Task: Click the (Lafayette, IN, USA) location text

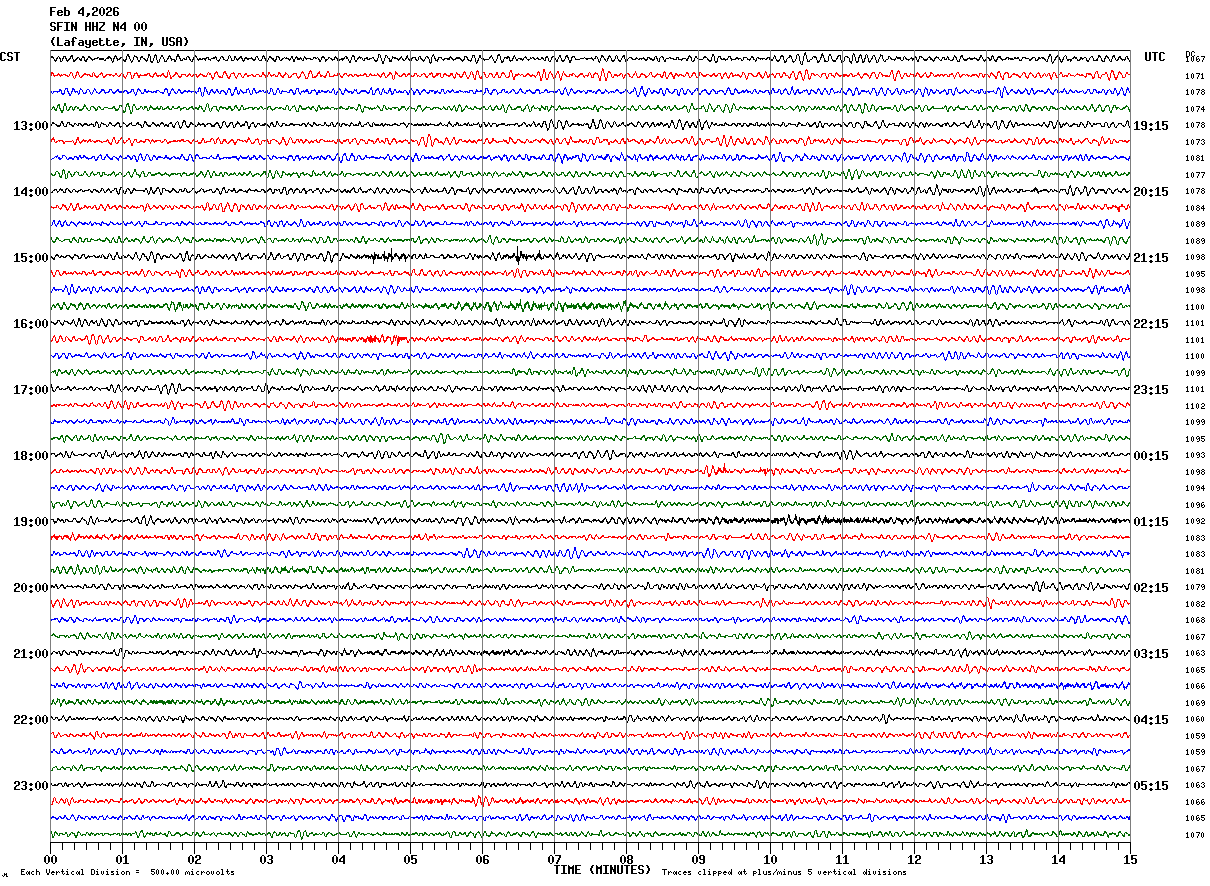Action: pyautogui.click(x=119, y=42)
